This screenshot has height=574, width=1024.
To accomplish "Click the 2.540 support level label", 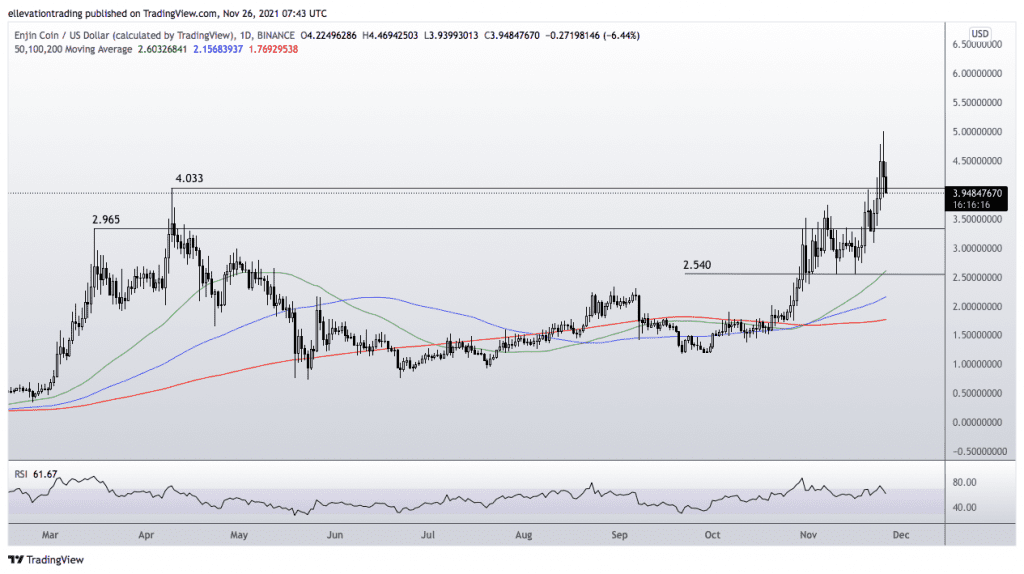I will (x=697, y=264).
